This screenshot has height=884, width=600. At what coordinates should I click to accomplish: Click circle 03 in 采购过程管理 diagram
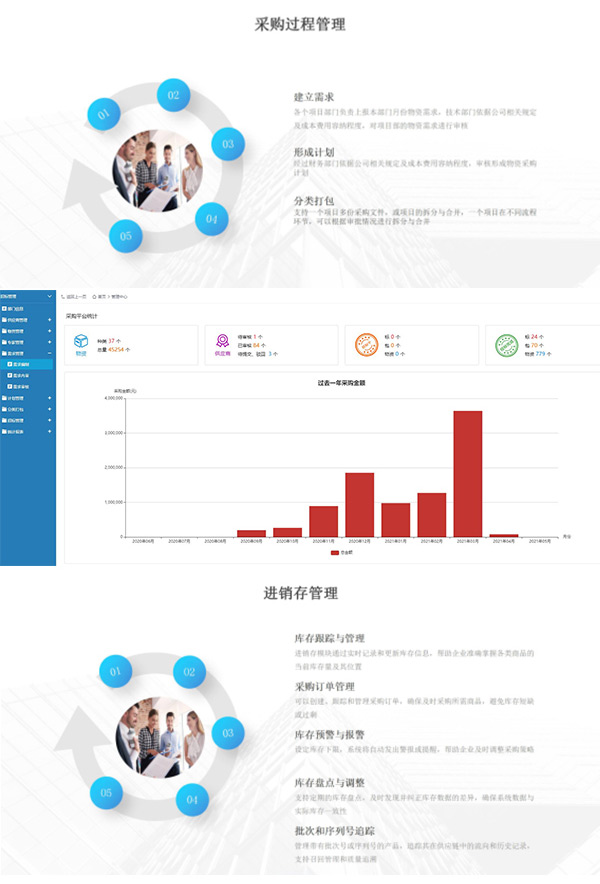[x=227, y=144]
